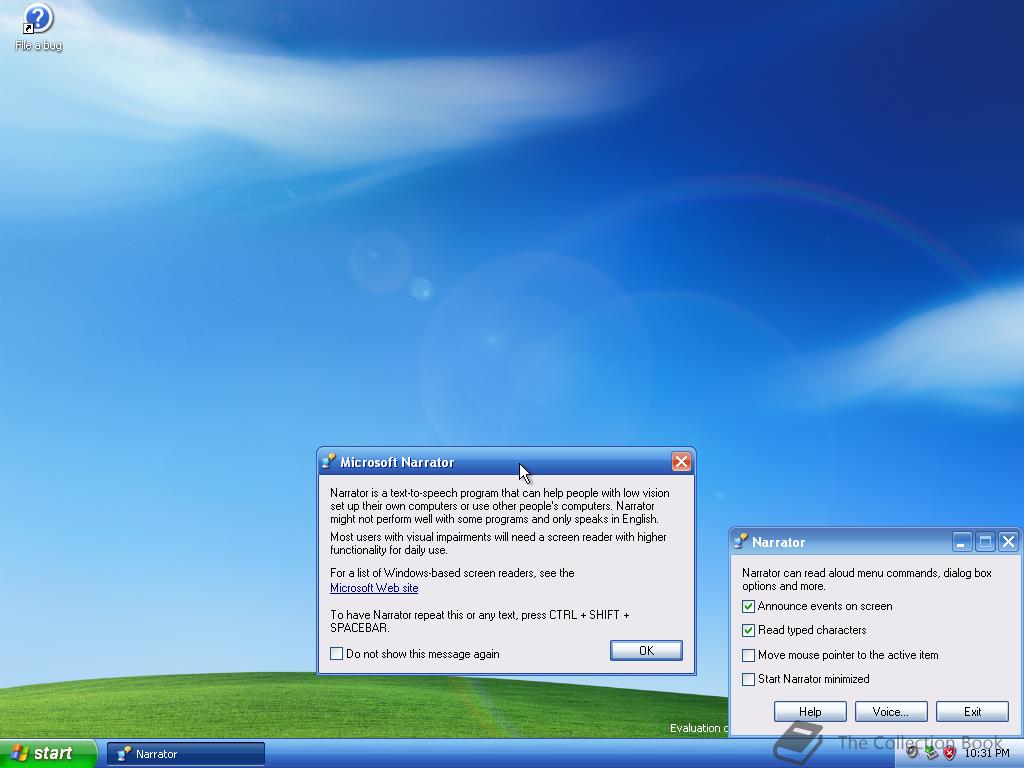Enable Move mouse pointer to the active item
Image resolution: width=1024 pixels, height=768 pixels.
(748, 655)
